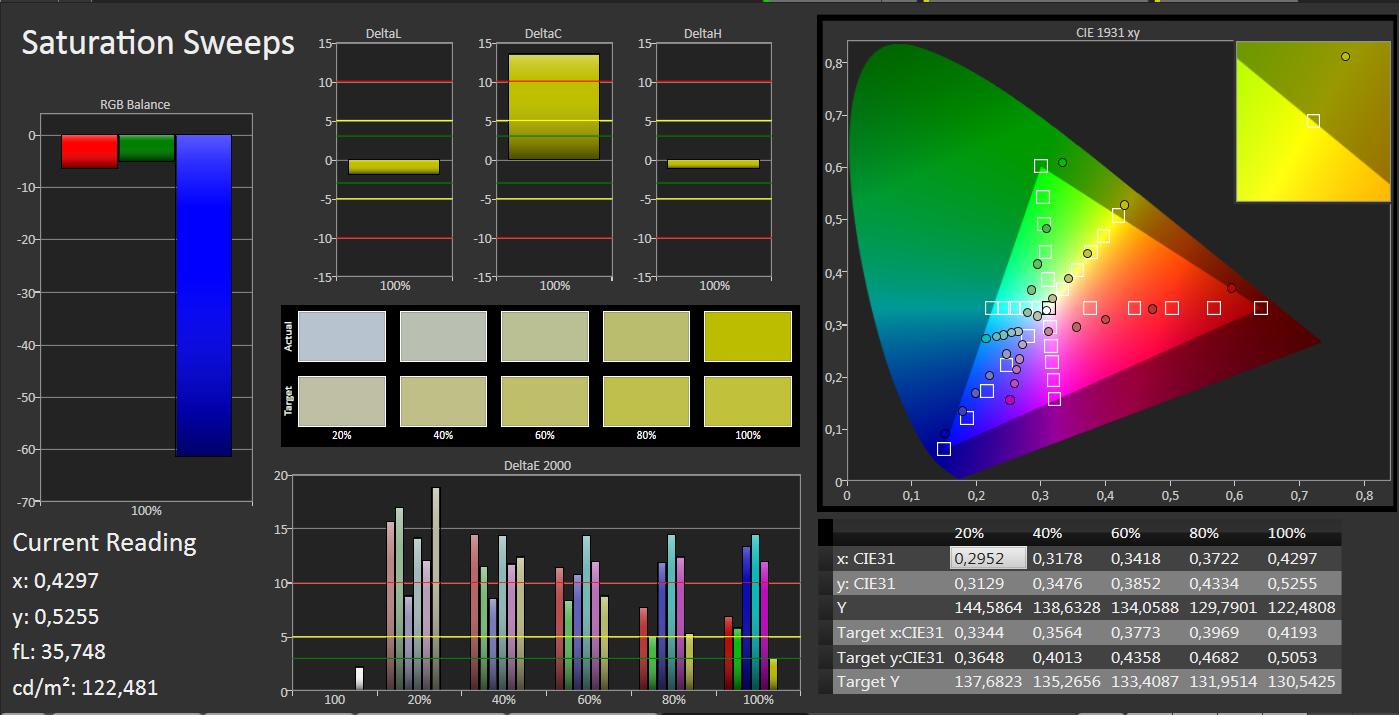Pick the 80% Target color swatch
The image size is (1399, 715).
tap(646, 402)
